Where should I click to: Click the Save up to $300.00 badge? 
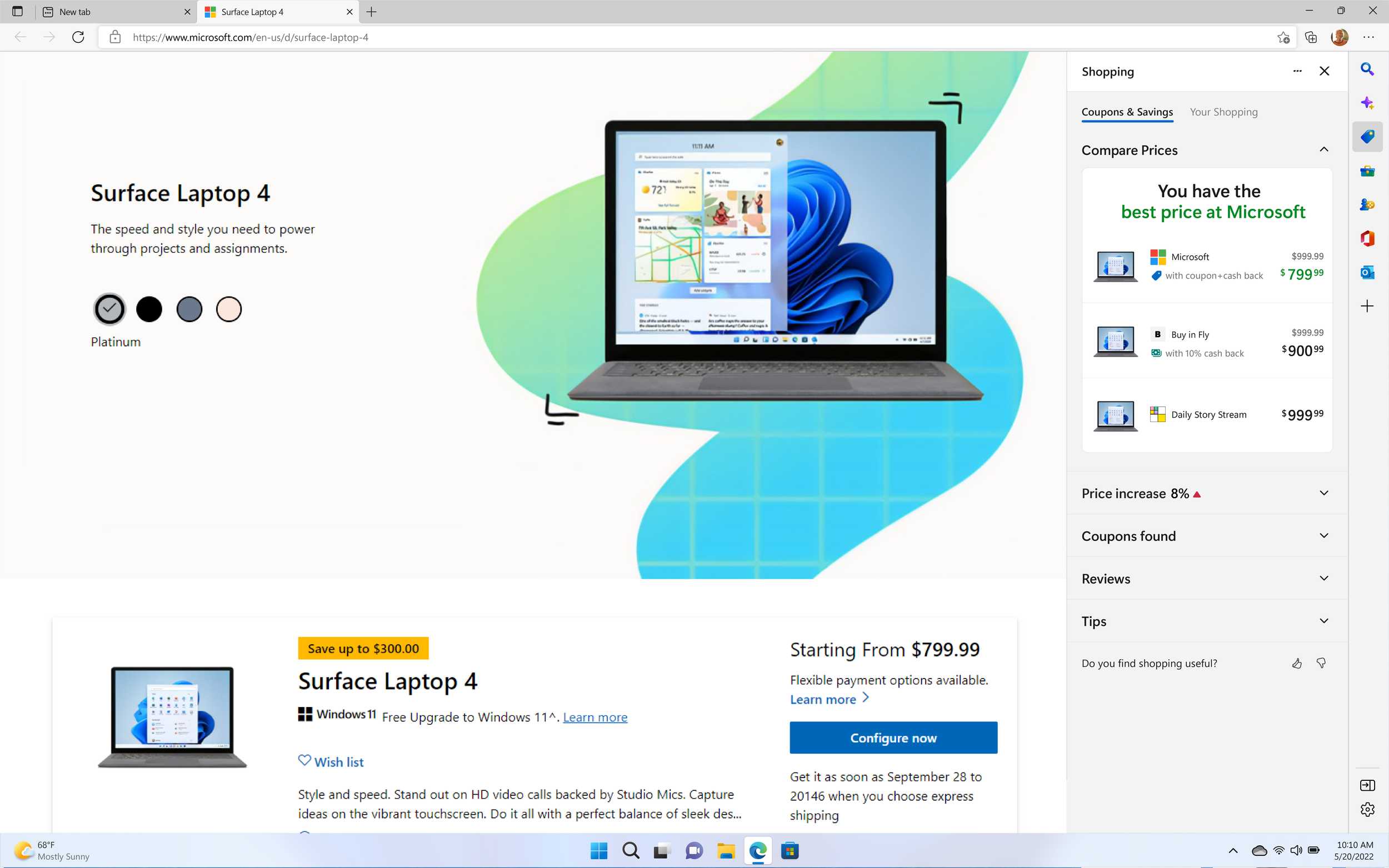(363, 649)
